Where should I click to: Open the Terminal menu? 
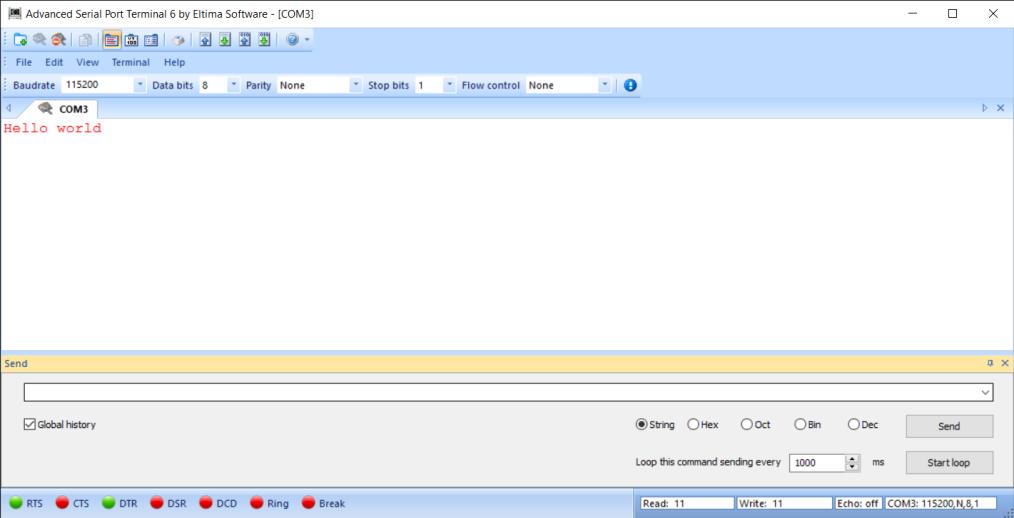click(x=131, y=62)
